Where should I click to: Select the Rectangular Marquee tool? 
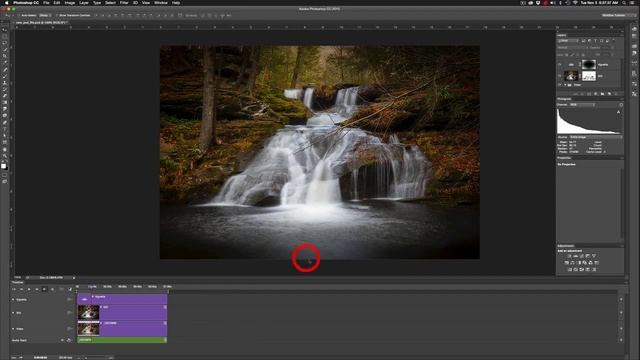(x=5, y=36)
